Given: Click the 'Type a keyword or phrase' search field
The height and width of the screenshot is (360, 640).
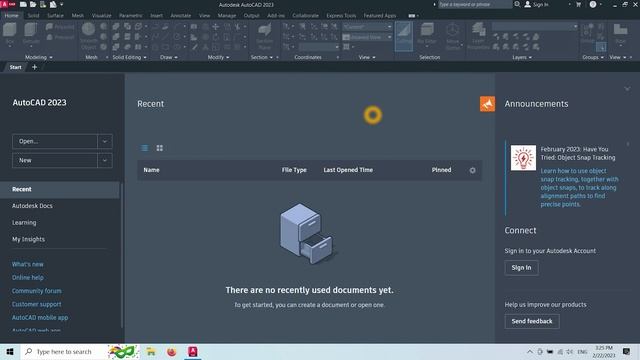Looking at the screenshot, I should [475, 4].
